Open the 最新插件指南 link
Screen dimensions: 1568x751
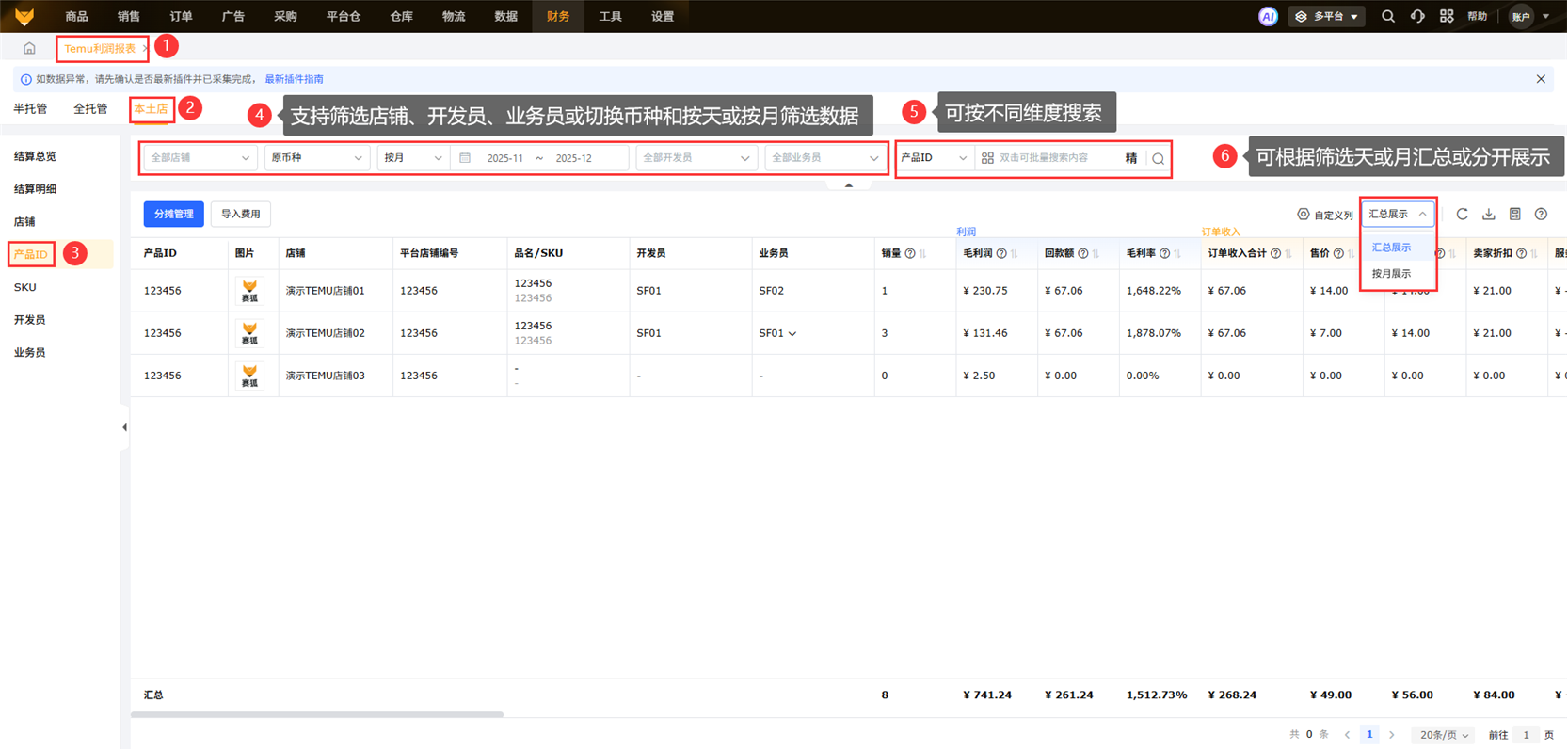294,80
